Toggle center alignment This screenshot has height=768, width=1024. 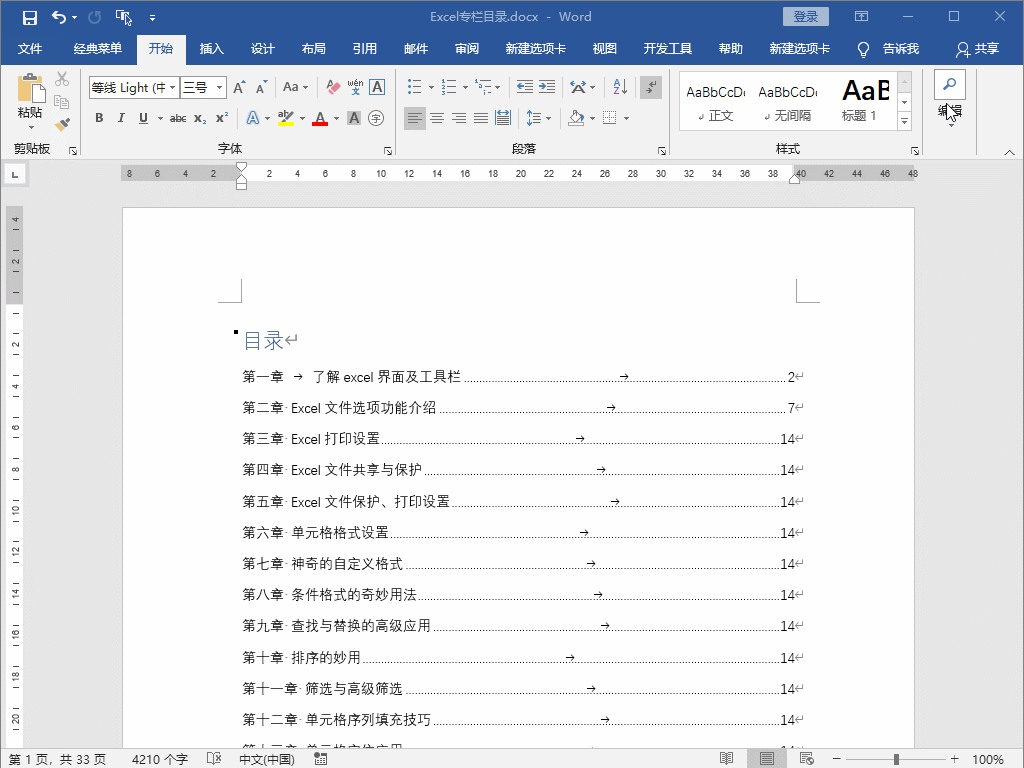tap(437, 118)
